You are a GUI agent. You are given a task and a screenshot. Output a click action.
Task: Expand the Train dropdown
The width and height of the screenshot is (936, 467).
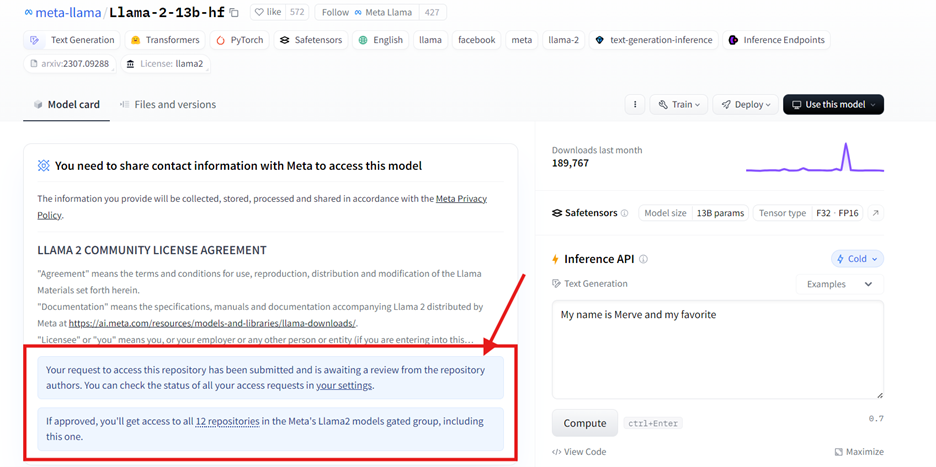pyautogui.click(x=679, y=105)
